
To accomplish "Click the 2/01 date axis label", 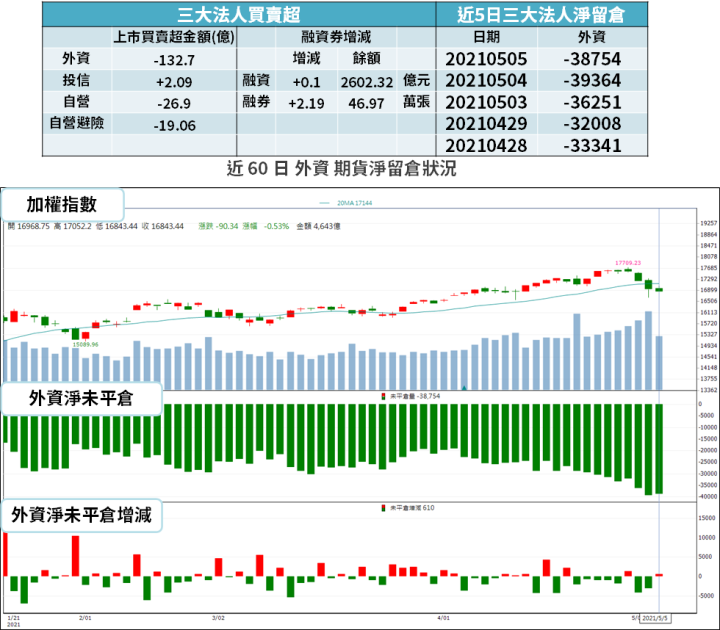I will [85, 618].
